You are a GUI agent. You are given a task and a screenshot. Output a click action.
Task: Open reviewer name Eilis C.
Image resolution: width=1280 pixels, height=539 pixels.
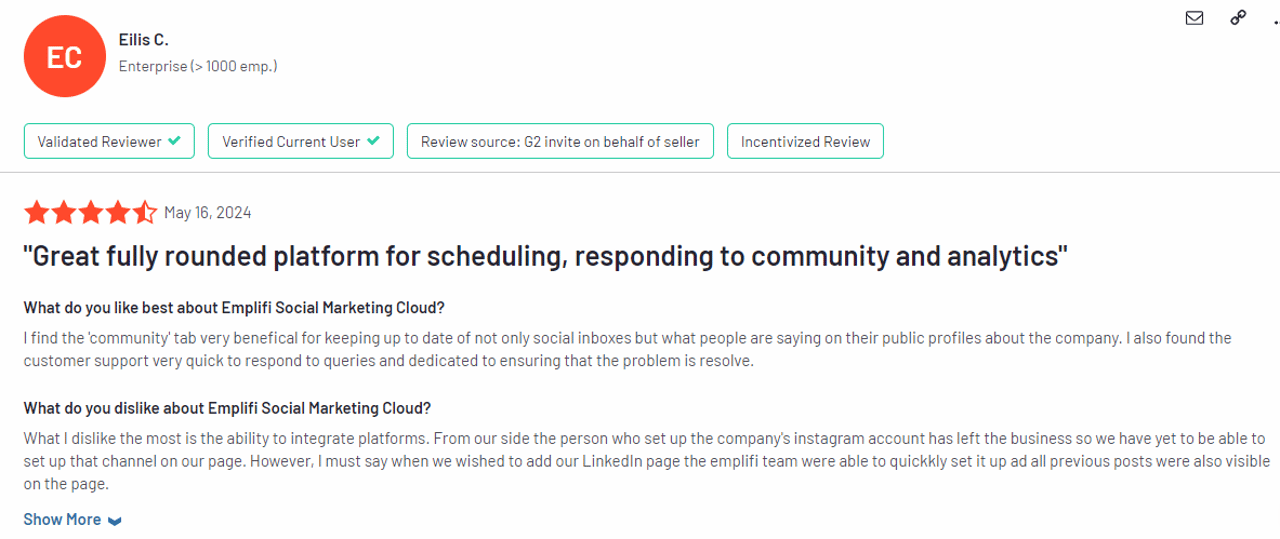pyautogui.click(x=143, y=40)
